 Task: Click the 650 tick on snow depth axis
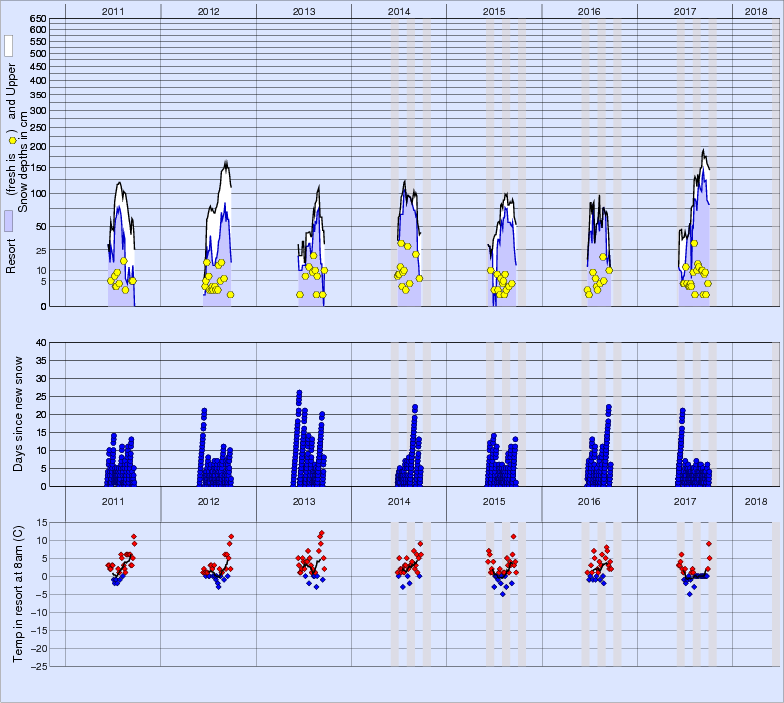click(37, 19)
